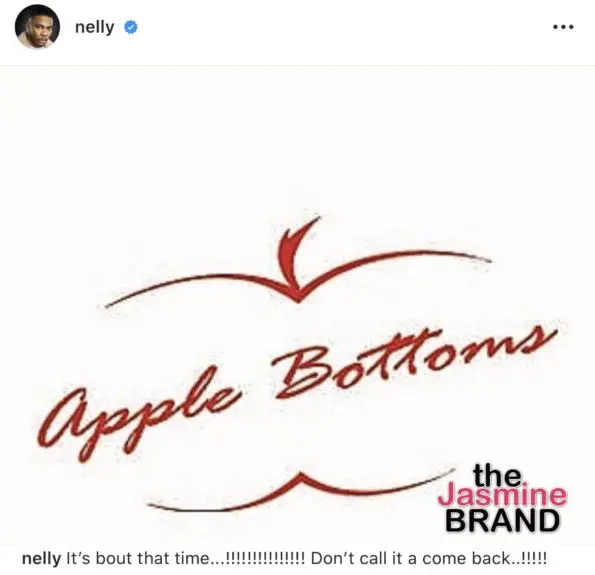Click the word 'the' in the watermark
The width and height of the screenshot is (595, 575).
[x=497, y=476]
